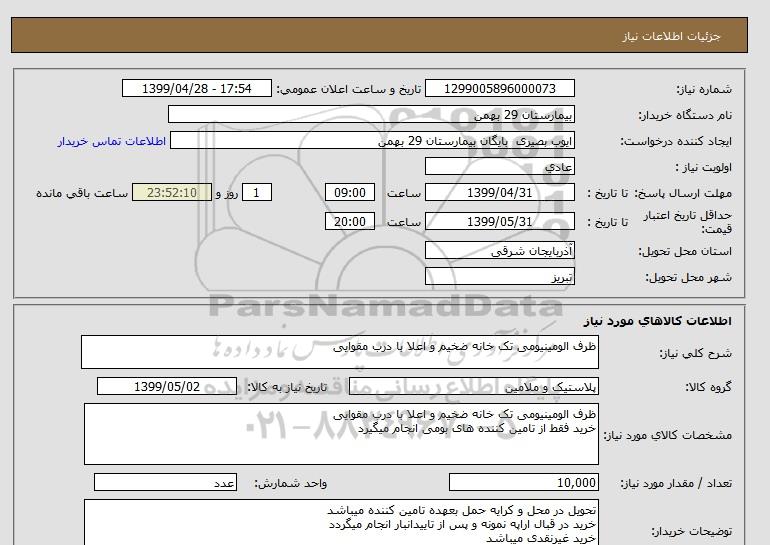Select the label اولویت نیاز
770x545 pixels.
tap(703, 167)
